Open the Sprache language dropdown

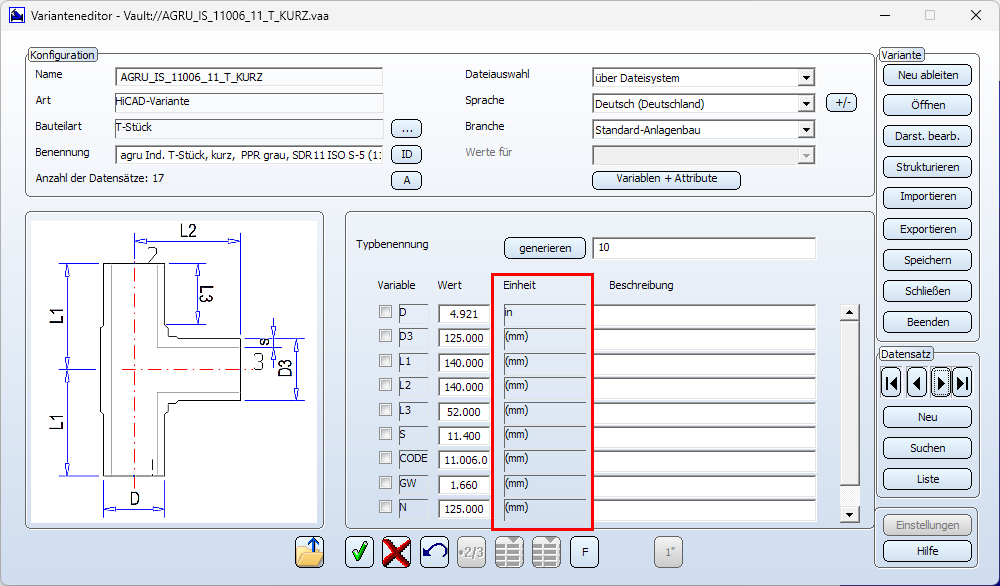[x=806, y=103]
